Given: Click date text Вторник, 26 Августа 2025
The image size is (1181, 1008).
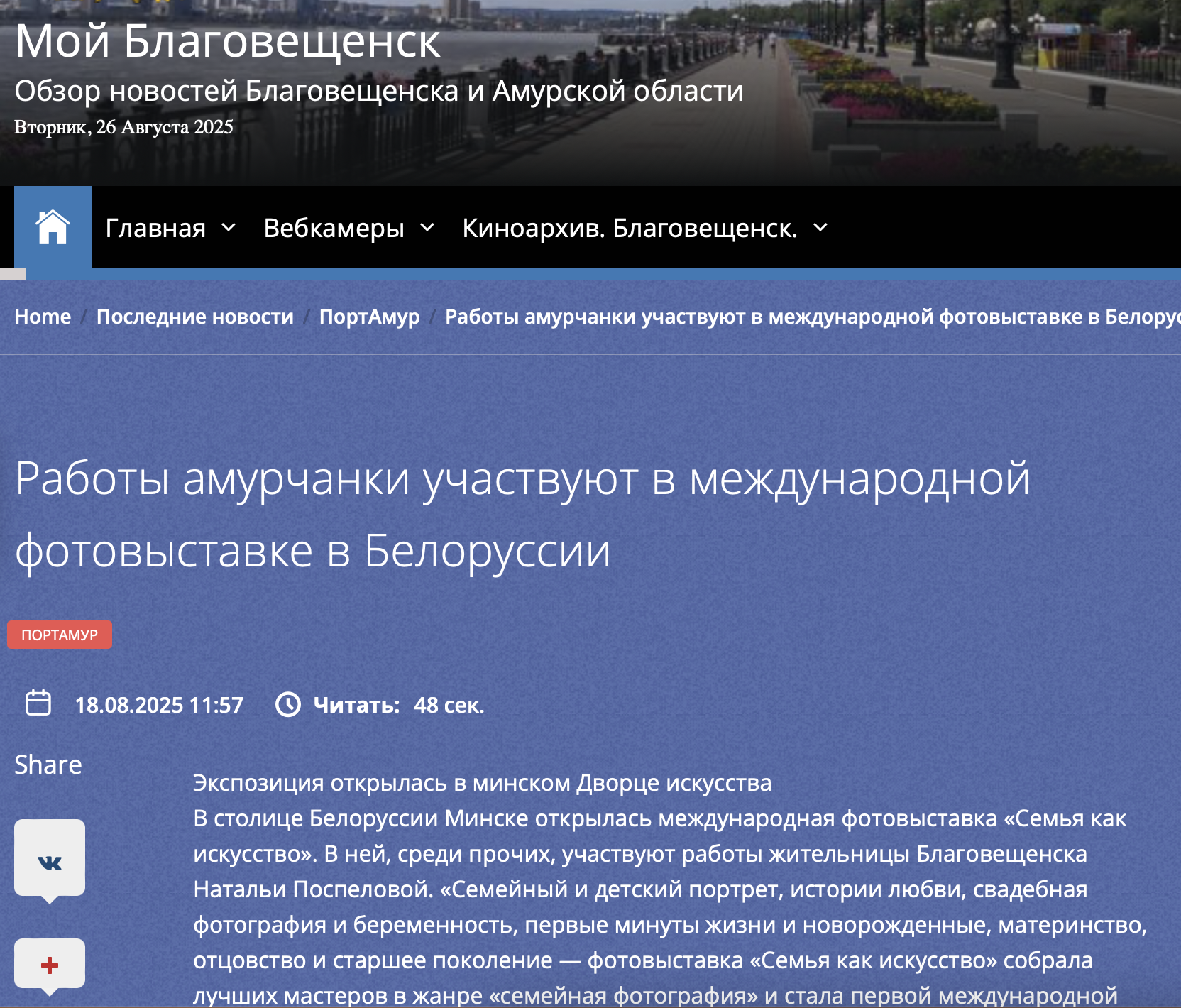Looking at the screenshot, I should (123, 127).
